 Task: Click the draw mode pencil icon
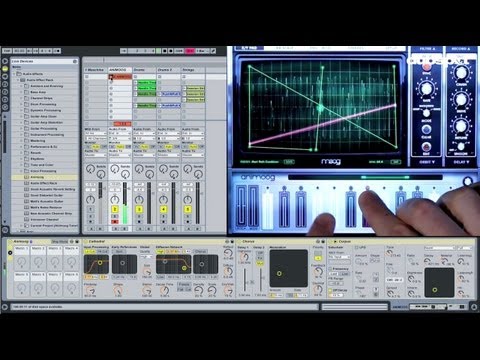pos(213,51)
